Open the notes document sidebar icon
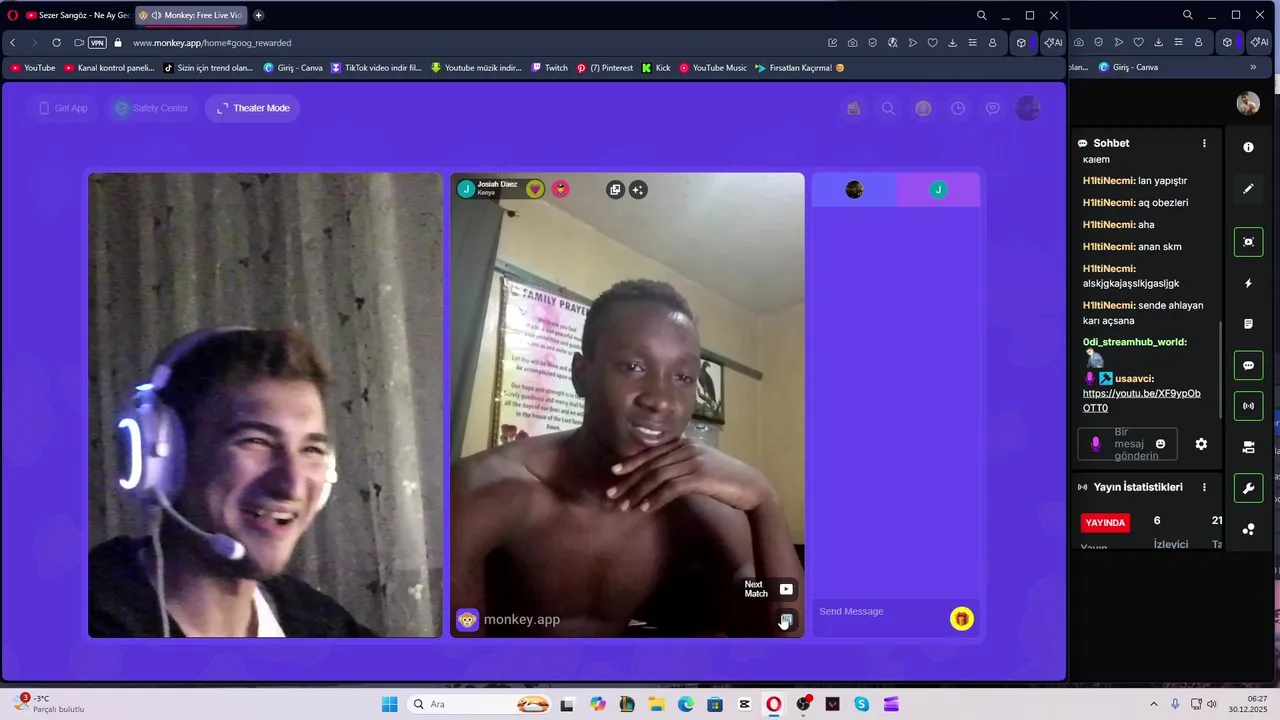Screen dimensions: 1280x720 coord(1248,324)
